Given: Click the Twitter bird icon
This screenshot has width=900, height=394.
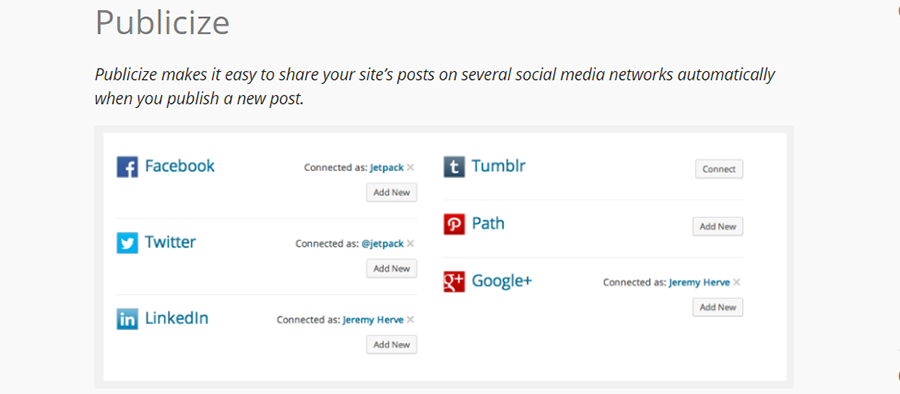Looking at the screenshot, I should pyautogui.click(x=127, y=243).
